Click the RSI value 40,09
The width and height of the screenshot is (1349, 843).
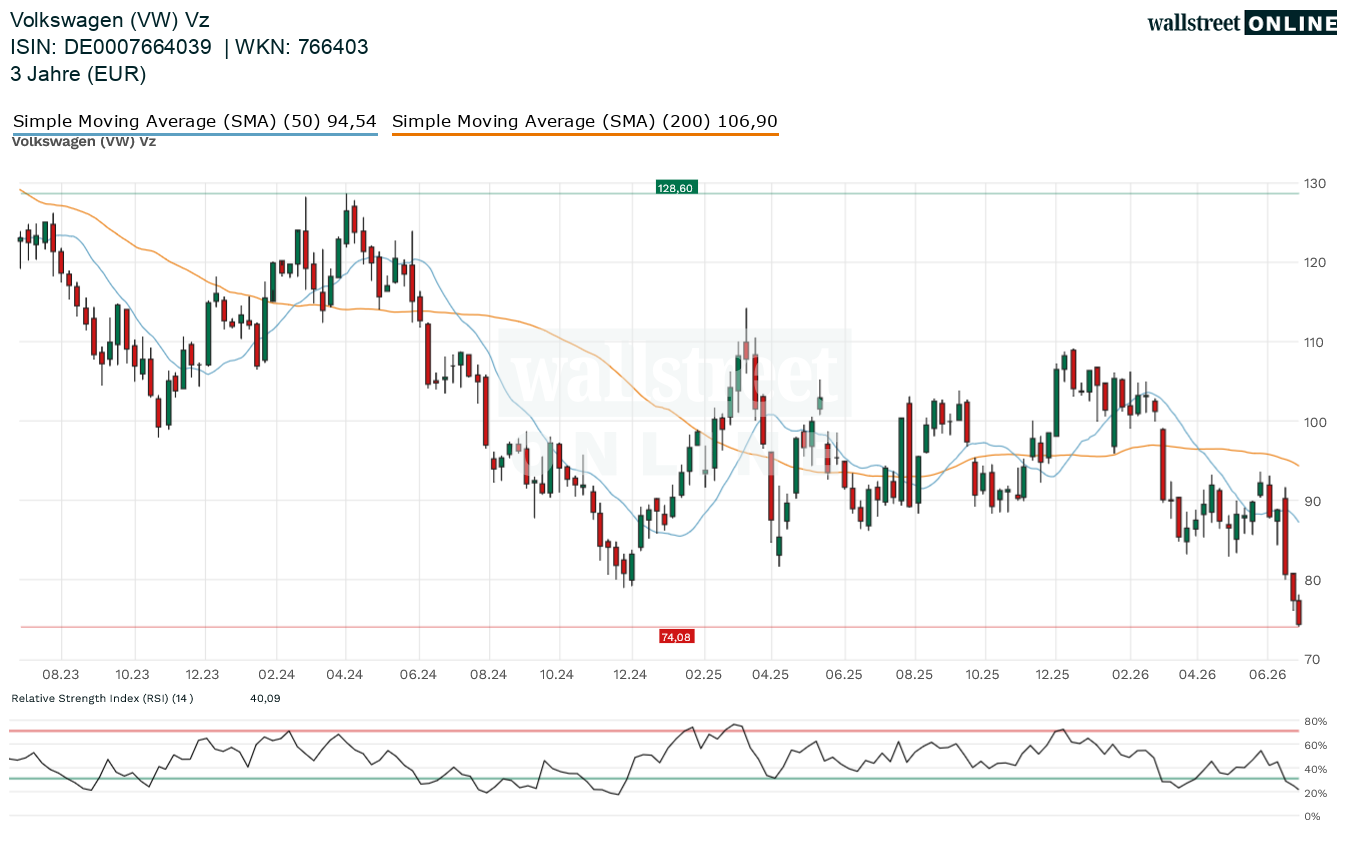[265, 697]
